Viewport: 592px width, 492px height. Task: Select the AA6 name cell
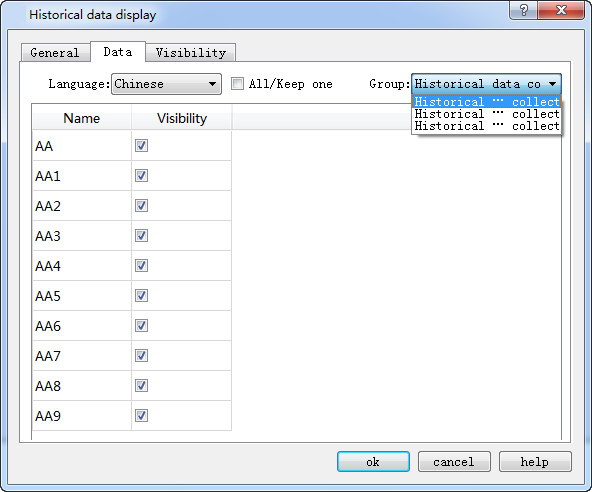tap(82, 326)
